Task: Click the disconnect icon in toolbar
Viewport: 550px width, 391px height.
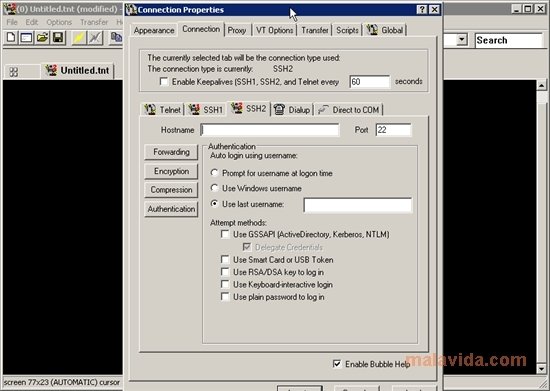Action: click(95, 38)
